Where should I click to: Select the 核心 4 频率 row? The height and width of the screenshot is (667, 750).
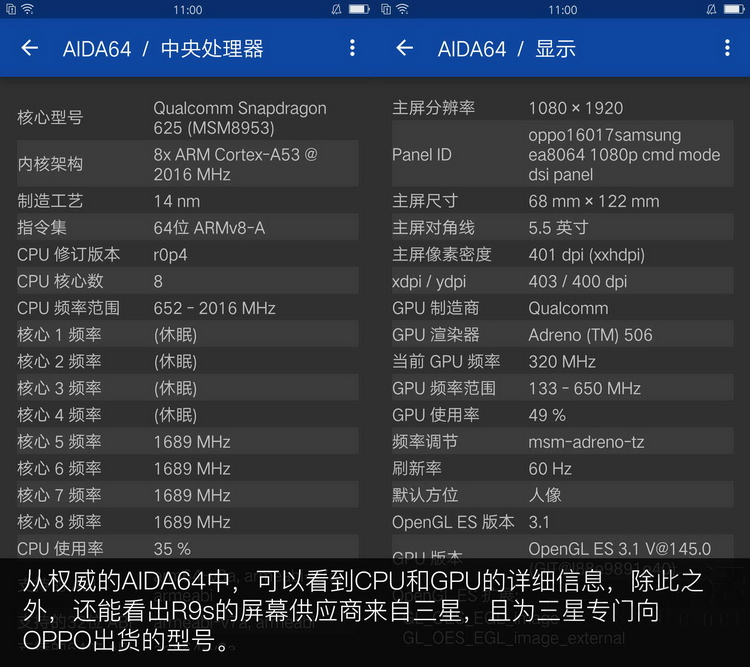(188, 415)
